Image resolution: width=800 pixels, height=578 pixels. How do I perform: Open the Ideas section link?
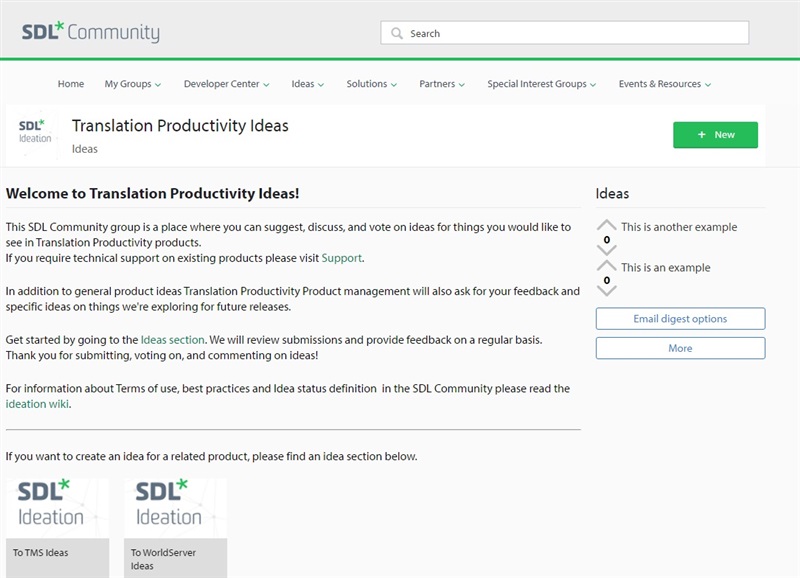click(x=172, y=340)
